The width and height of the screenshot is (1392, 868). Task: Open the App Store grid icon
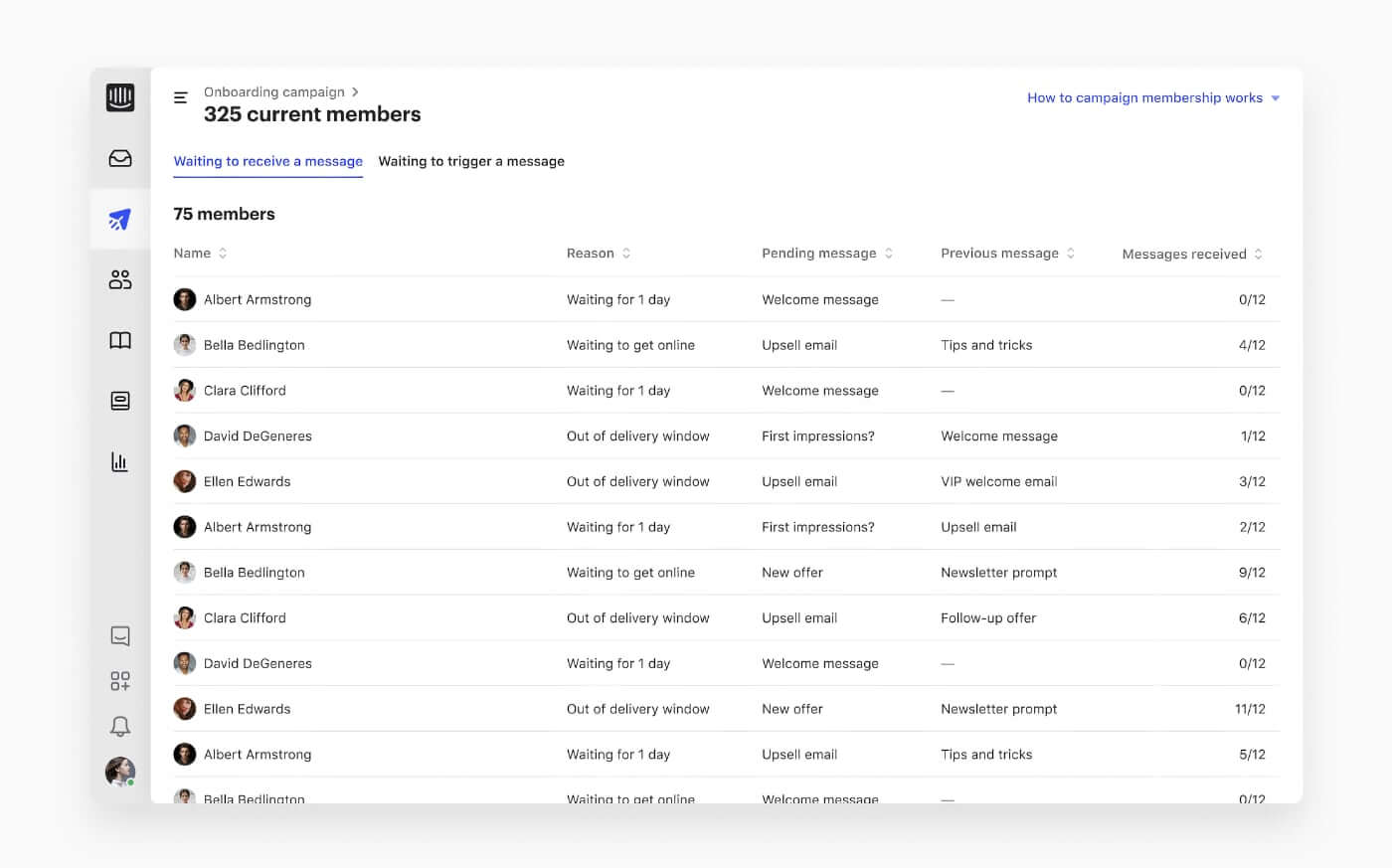pos(120,681)
